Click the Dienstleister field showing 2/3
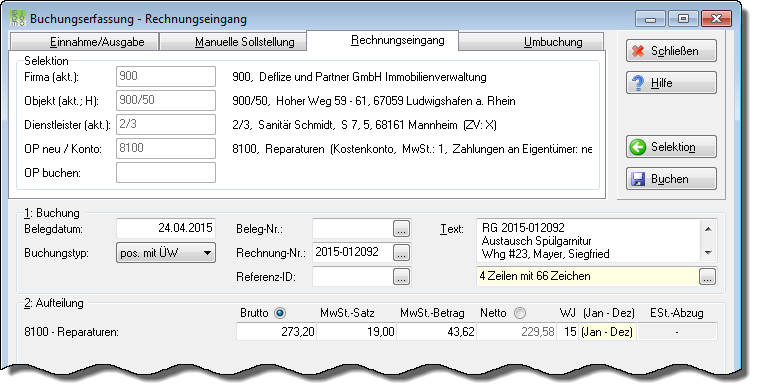 (x=166, y=125)
